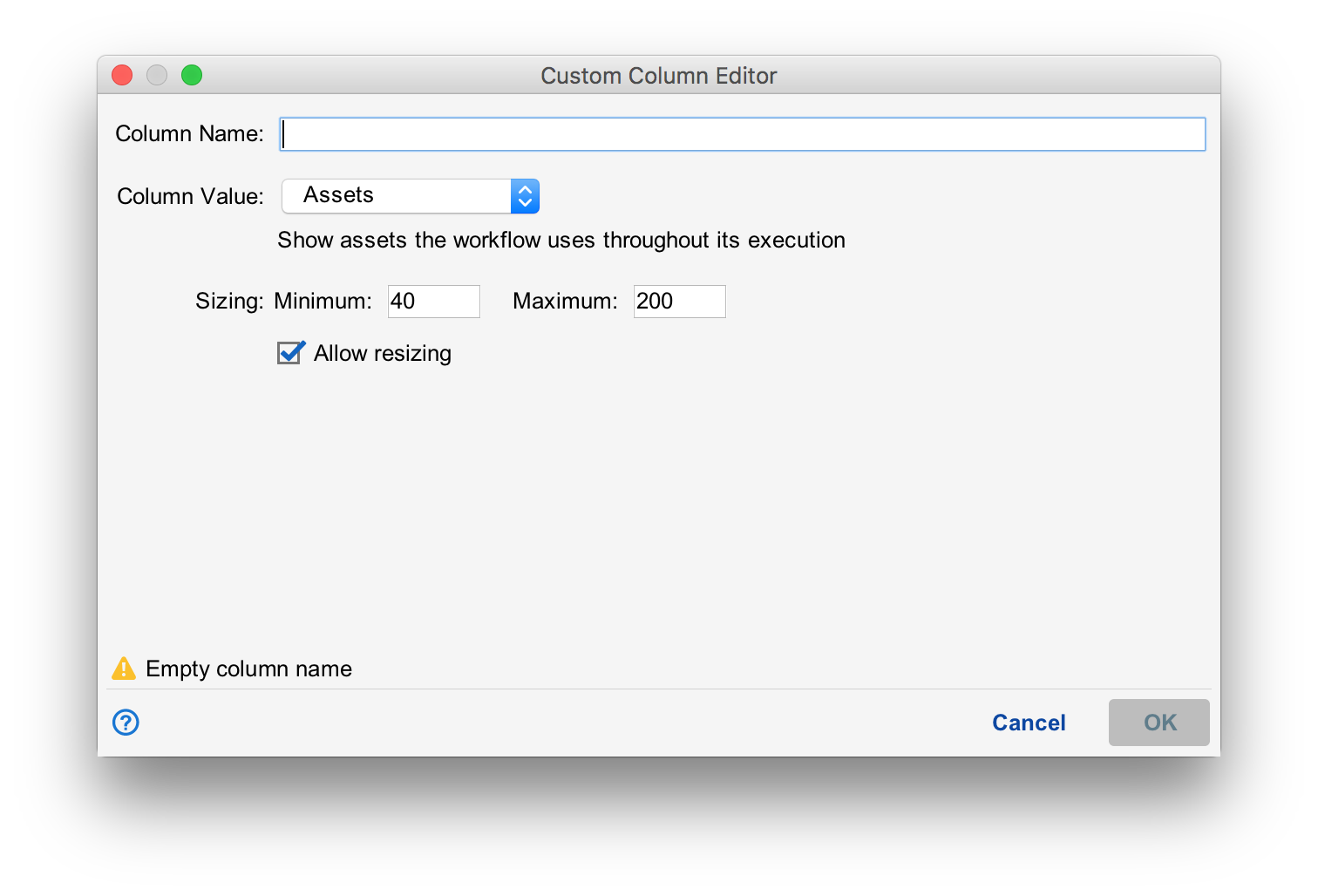Viewport: 1318px width, 896px height.
Task: Click the "Maximum:" label text
Action: pyautogui.click(x=565, y=302)
